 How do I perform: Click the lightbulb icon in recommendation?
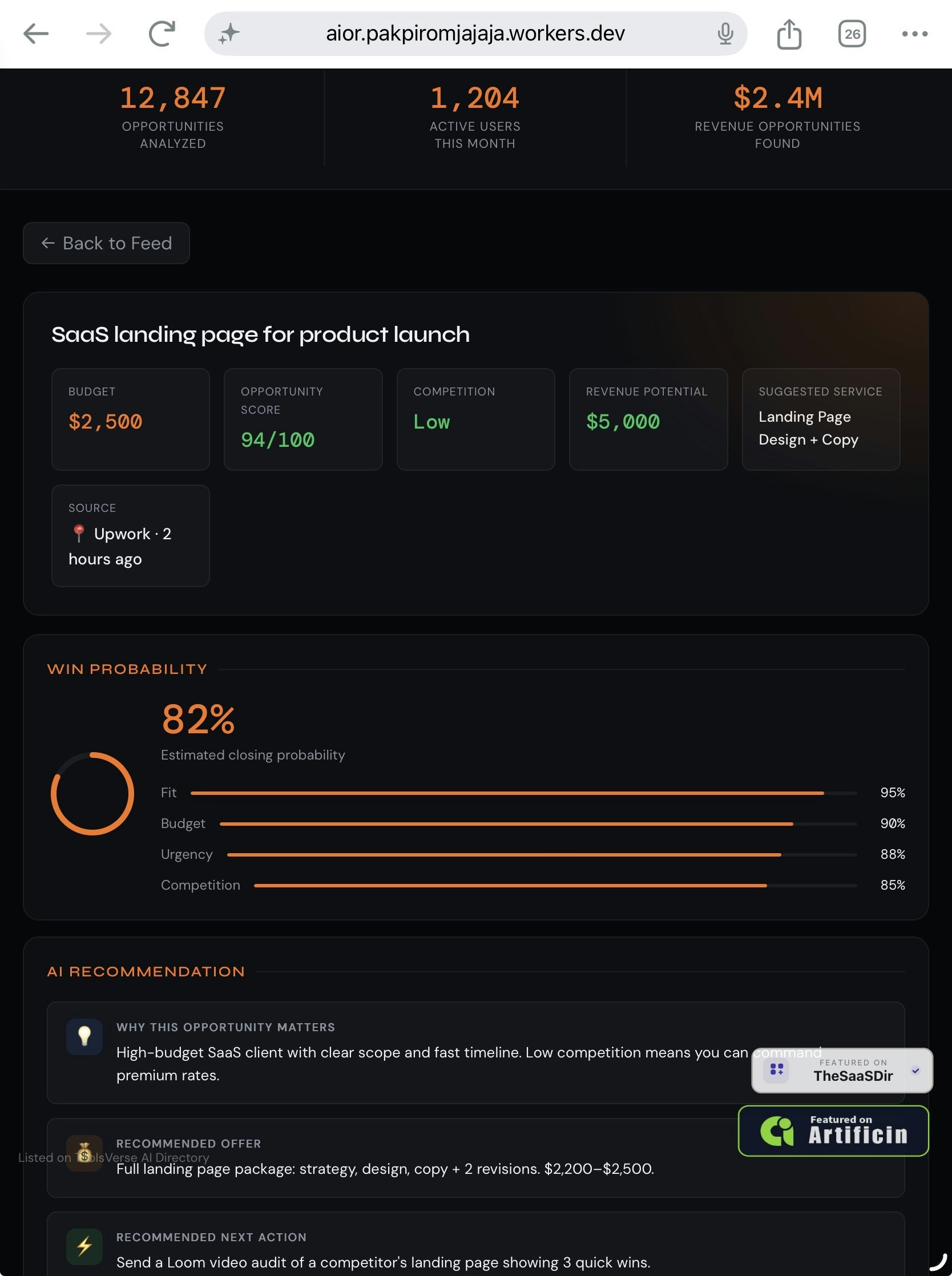point(84,1036)
